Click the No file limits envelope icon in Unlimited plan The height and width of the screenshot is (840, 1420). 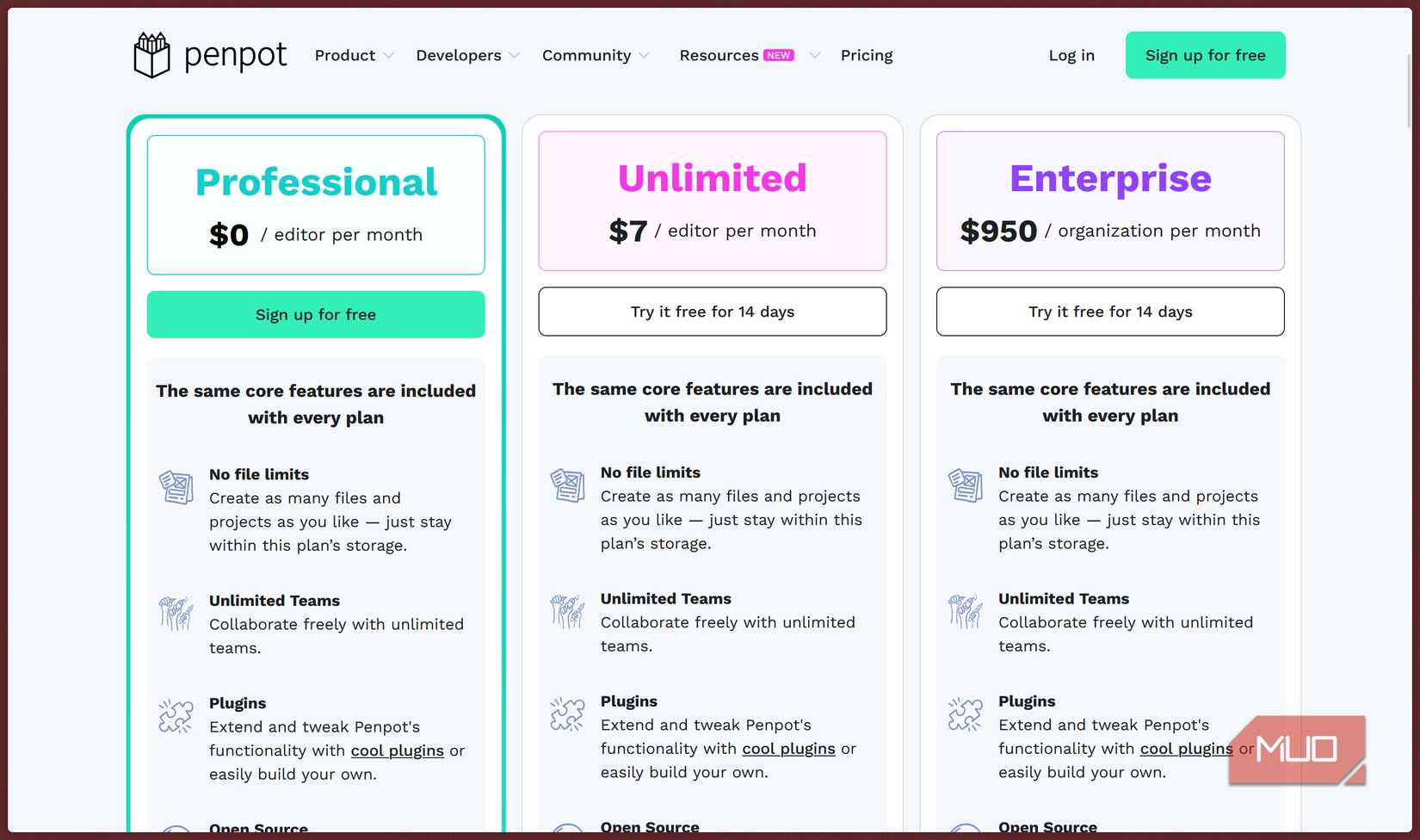pos(566,485)
